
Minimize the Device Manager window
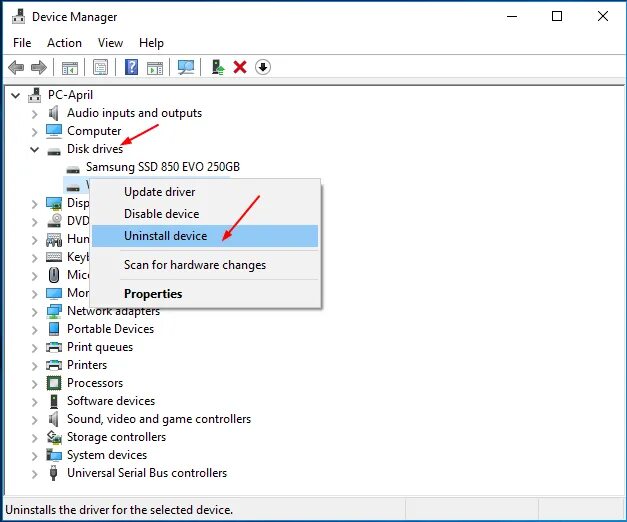tap(512, 16)
